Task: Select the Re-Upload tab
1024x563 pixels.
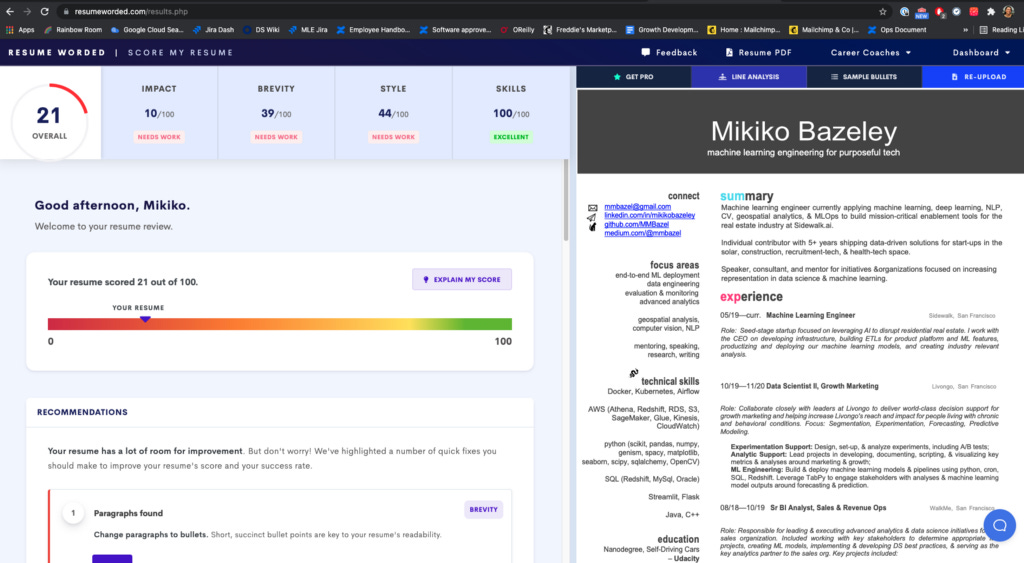Action: (972, 76)
